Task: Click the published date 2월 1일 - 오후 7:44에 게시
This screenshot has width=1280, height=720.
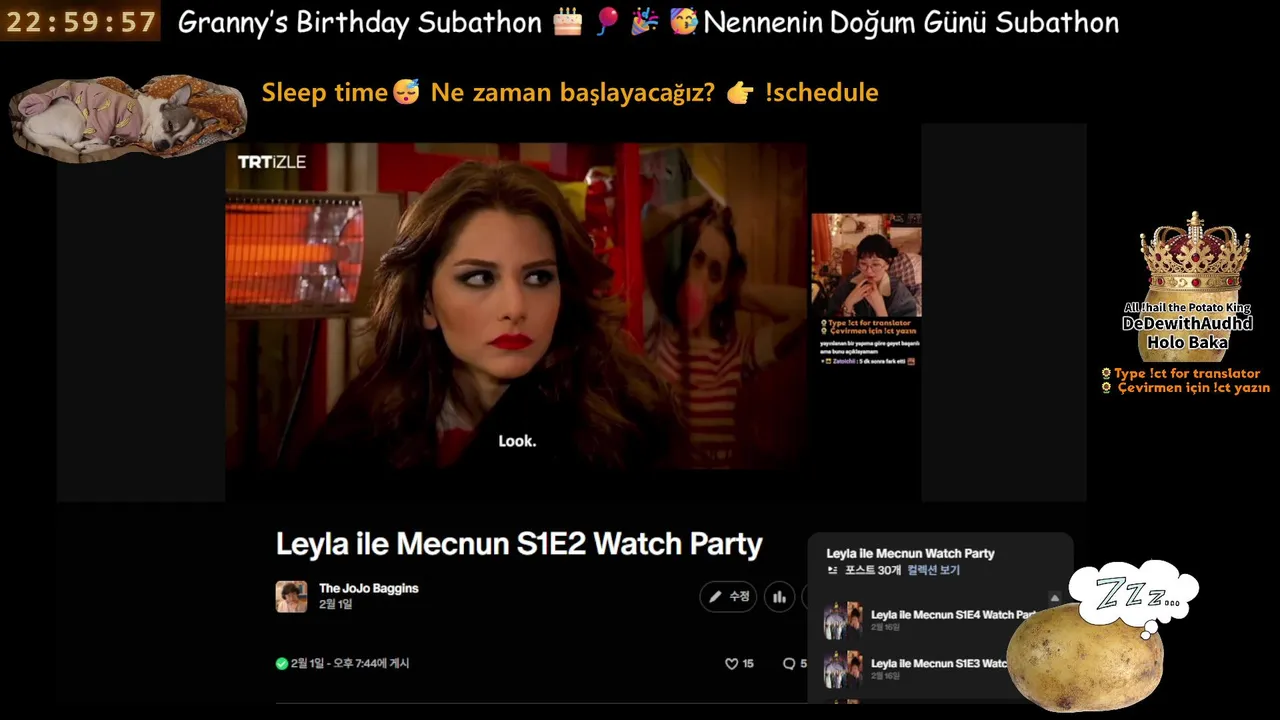Action: (x=350, y=663)
